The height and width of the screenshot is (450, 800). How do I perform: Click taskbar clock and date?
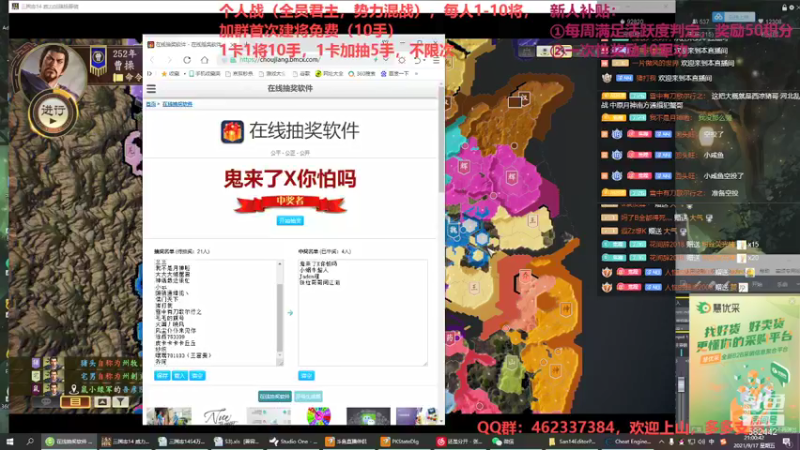(753, 442)
